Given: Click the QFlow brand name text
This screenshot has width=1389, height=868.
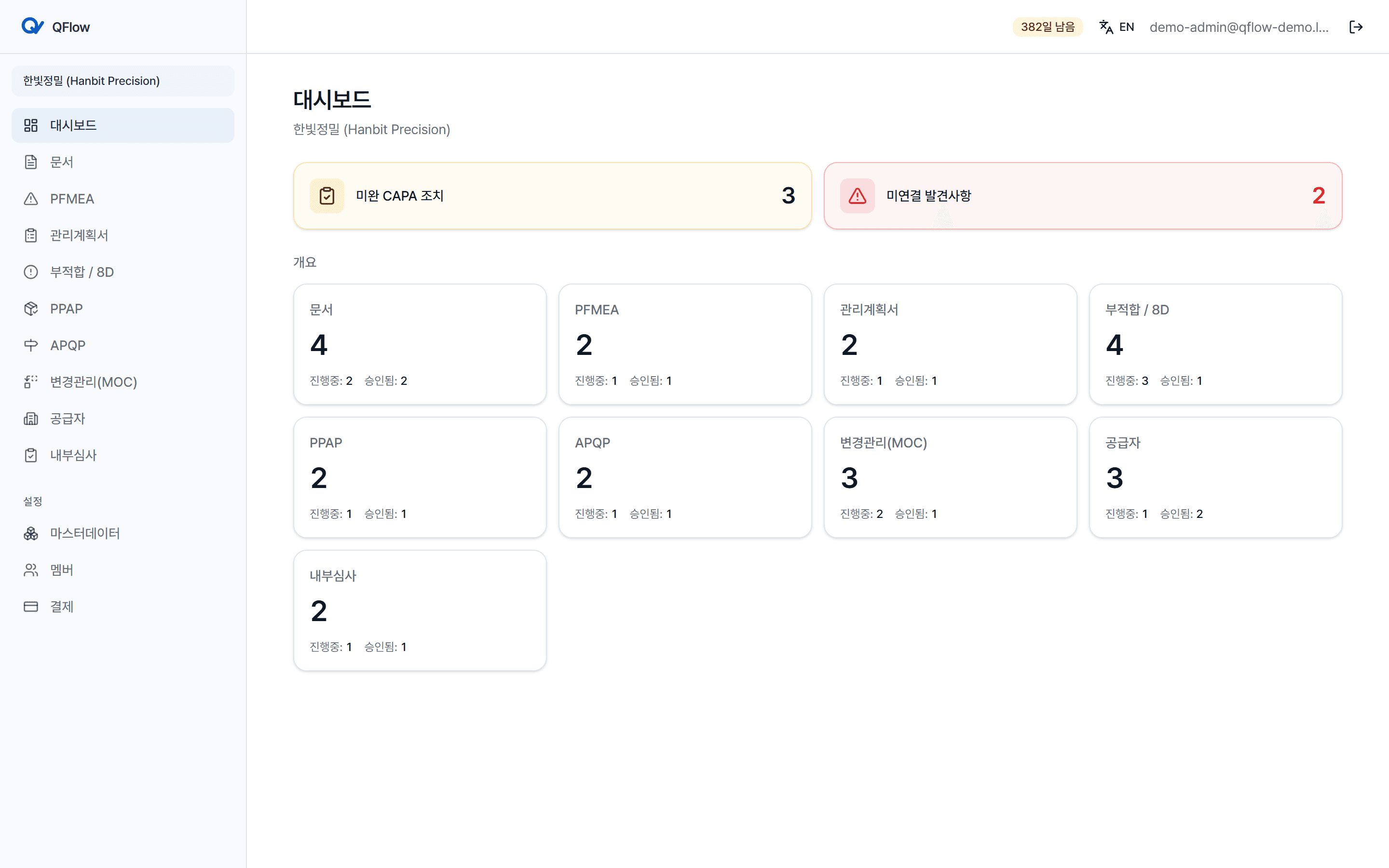Looking at the screenshot, I should 70,27.
